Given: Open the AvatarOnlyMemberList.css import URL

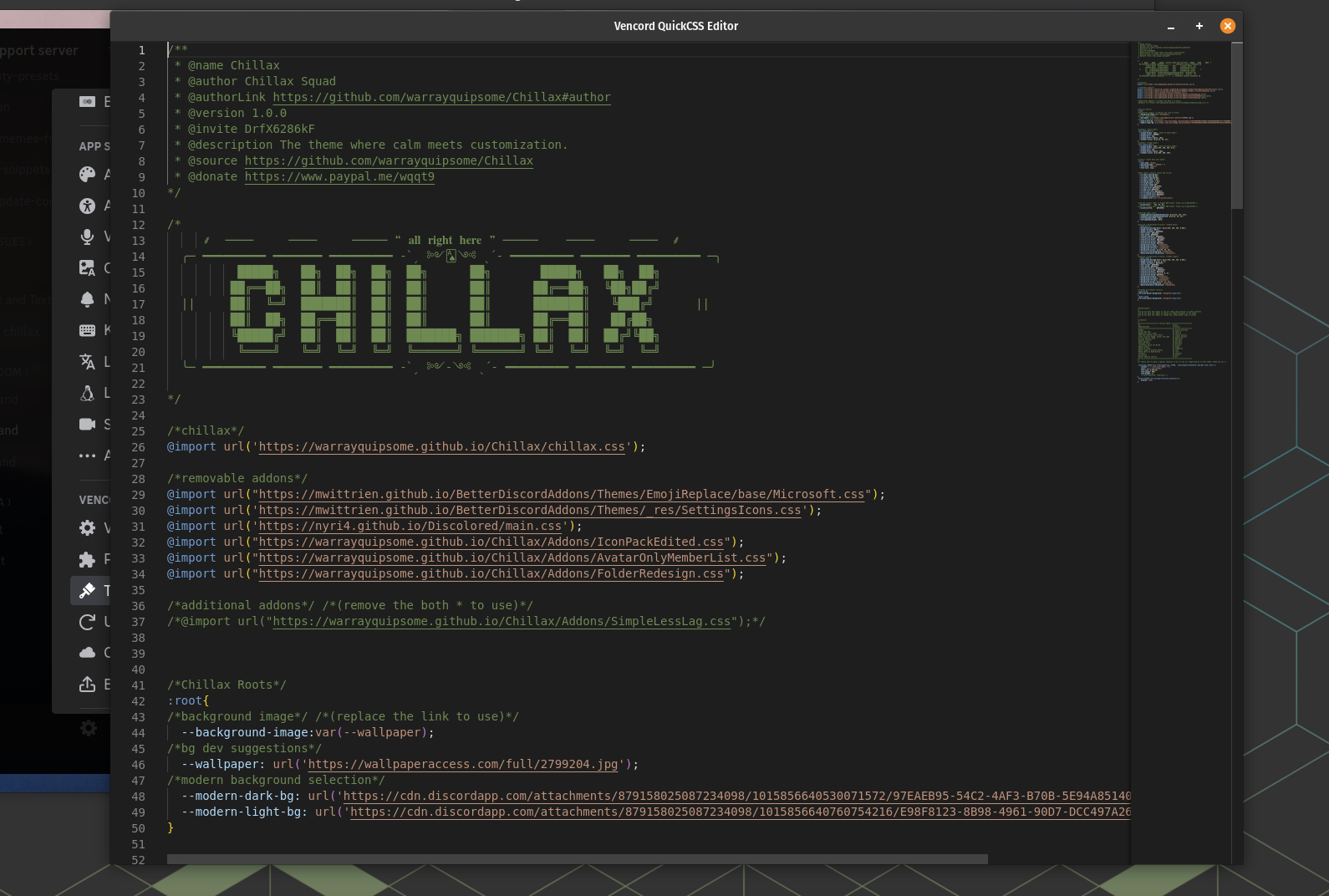Looking at the screenshot, I should [512, 557].
